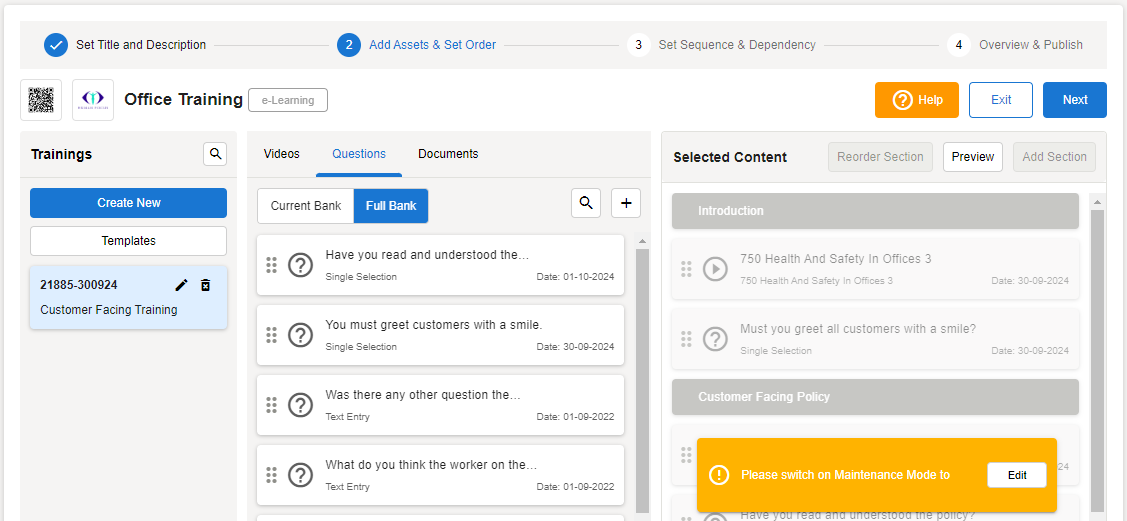Delete the 21885-300924 training with trash icon
The image size is (1127, 521).
[205, 285]
